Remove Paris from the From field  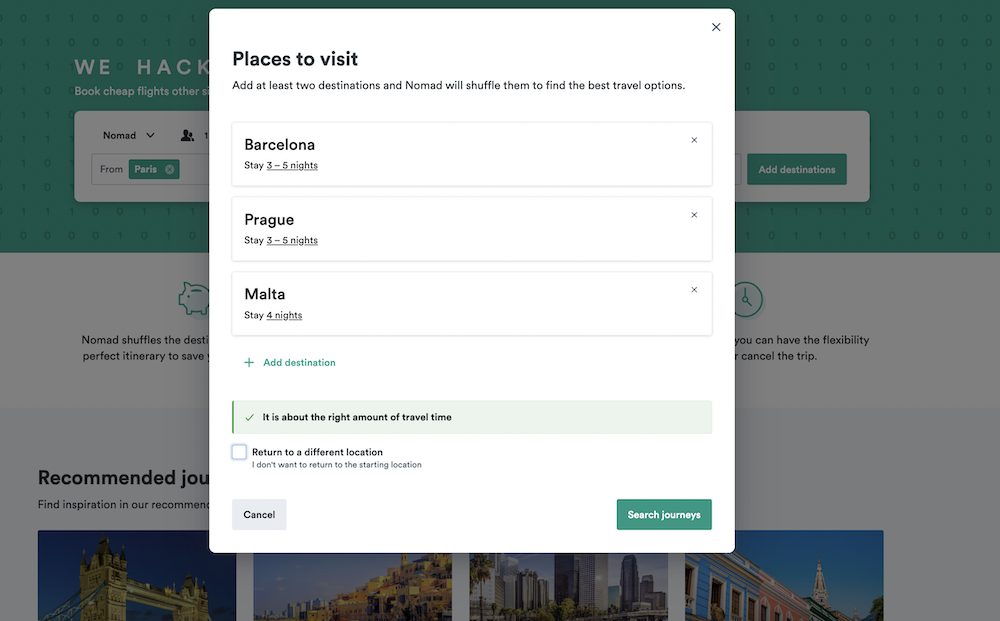(x=171, y=169)
